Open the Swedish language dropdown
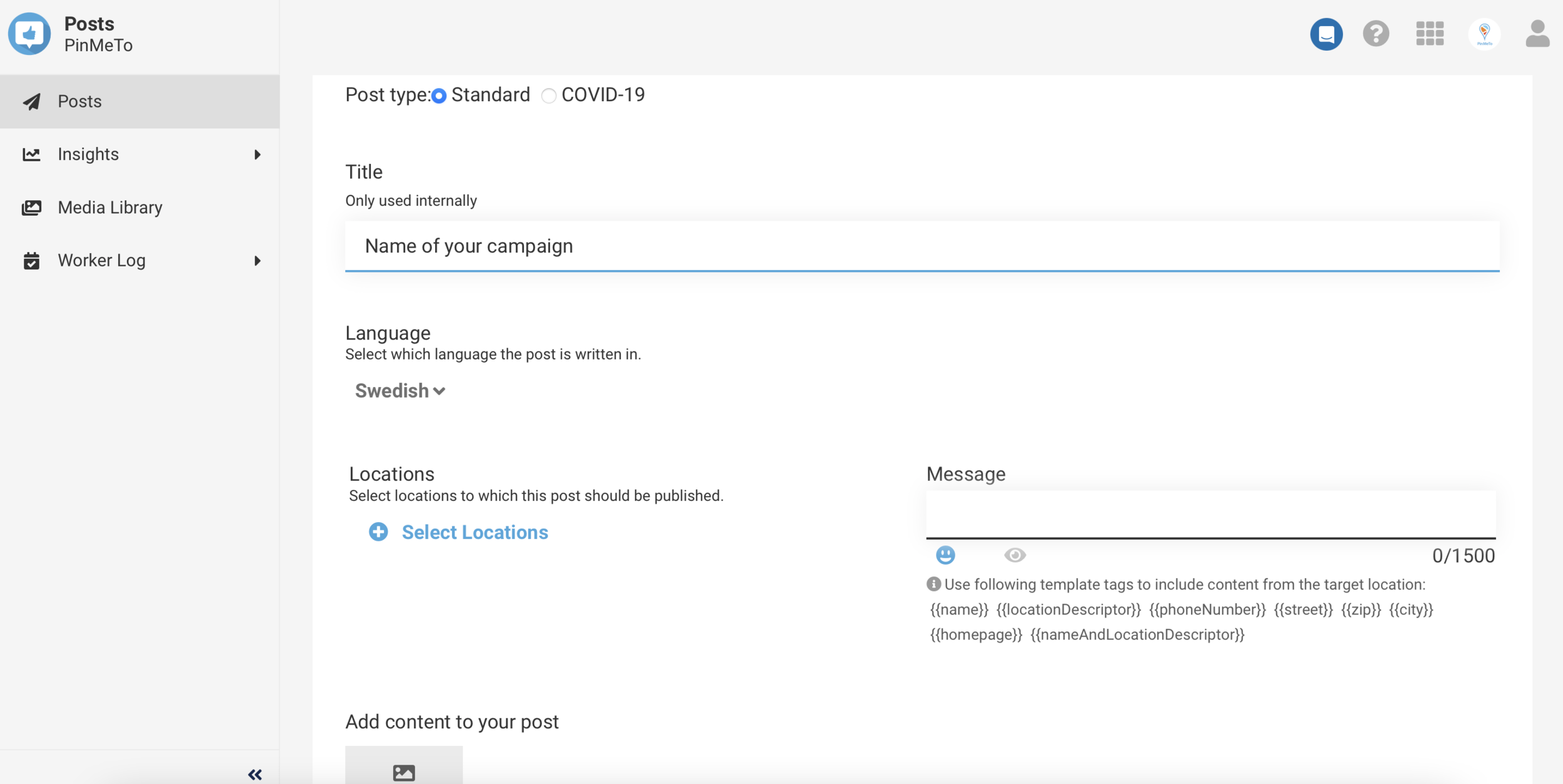Image resolution: width=1563 pixels, height=784 pixels. tap(400, 391)
